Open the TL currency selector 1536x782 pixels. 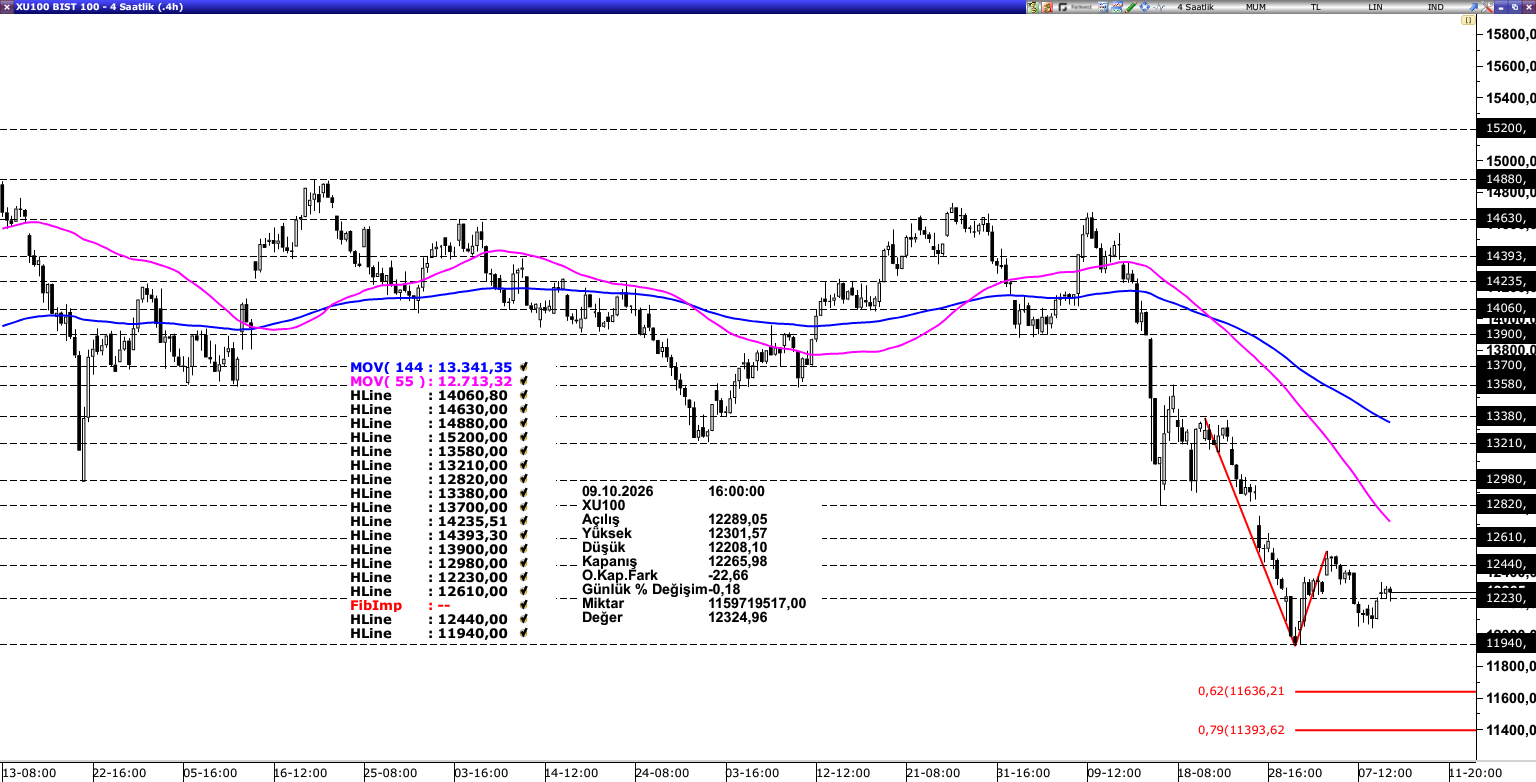click(x=1316, y=7)
